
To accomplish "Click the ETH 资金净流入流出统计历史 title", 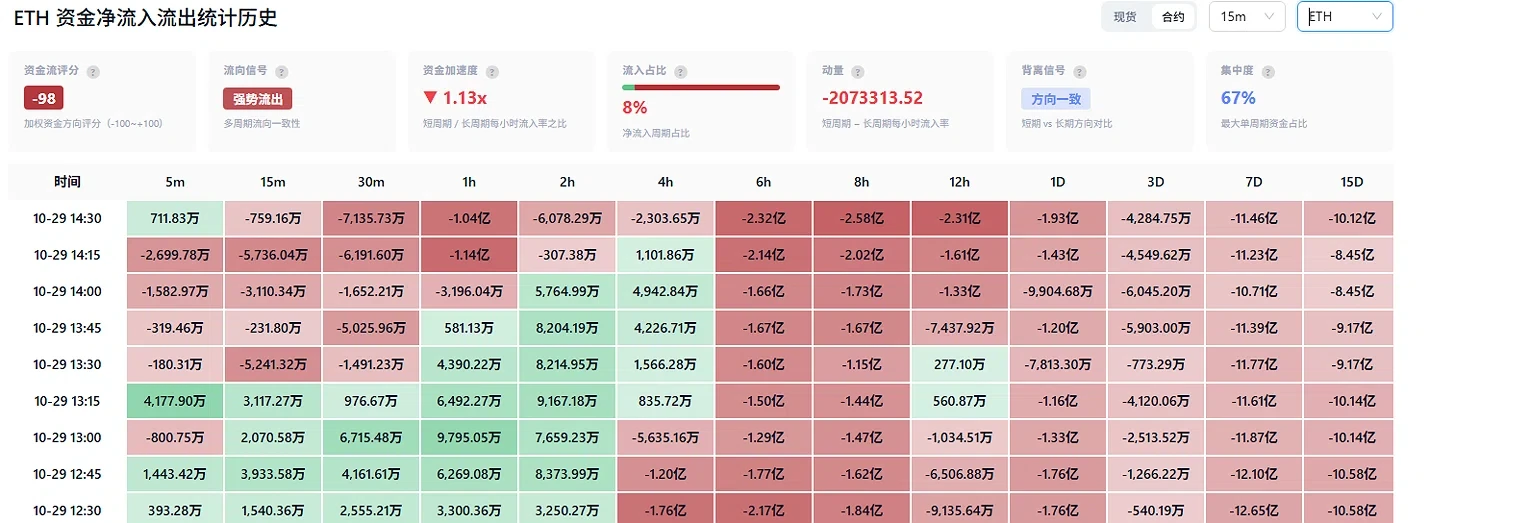I will click(x=146, y=17).
